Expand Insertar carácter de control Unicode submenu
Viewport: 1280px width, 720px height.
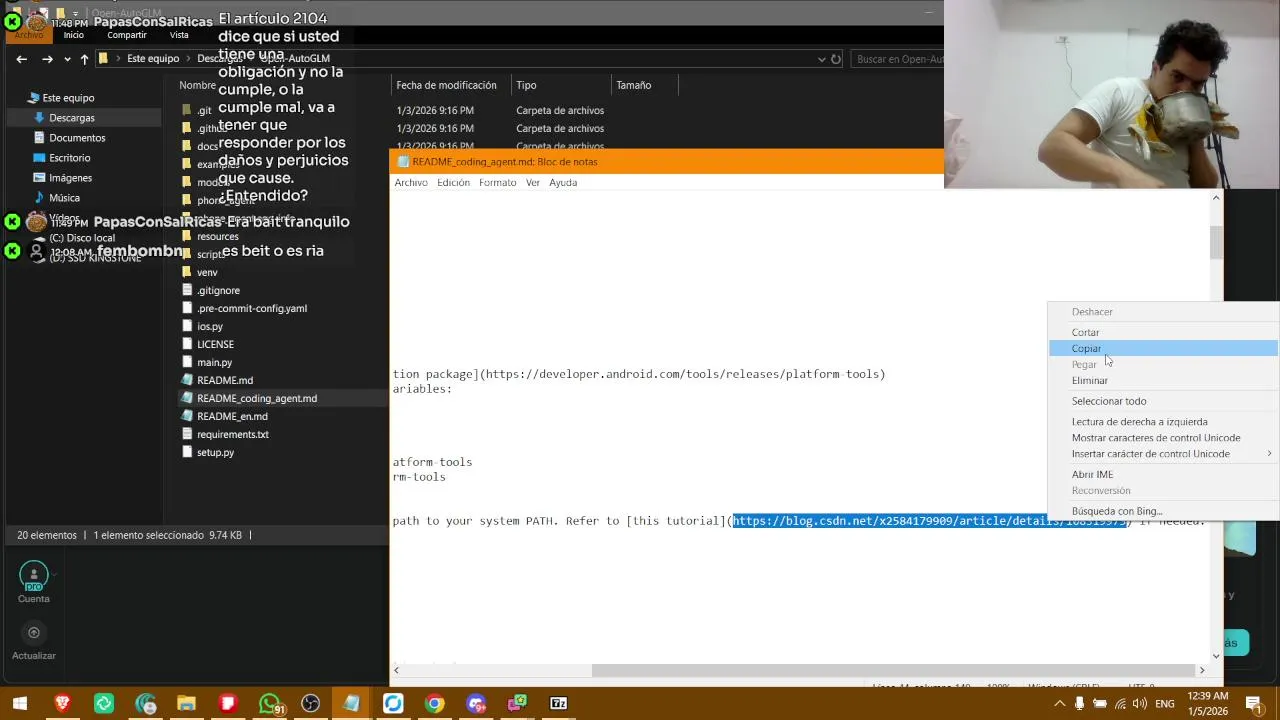1163,453
